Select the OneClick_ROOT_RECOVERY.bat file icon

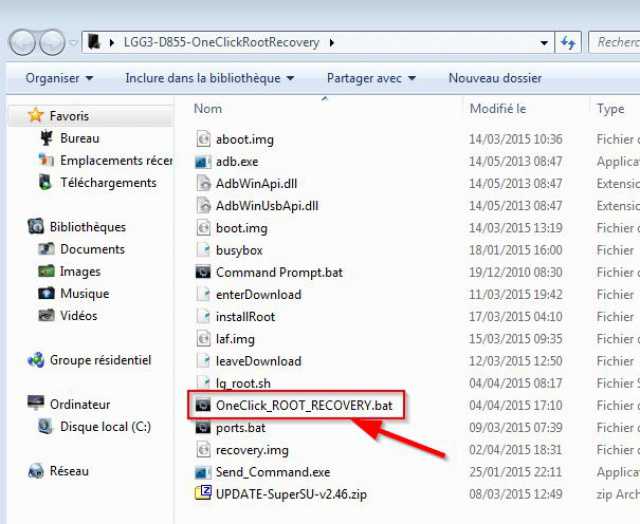tap(203, 405)
